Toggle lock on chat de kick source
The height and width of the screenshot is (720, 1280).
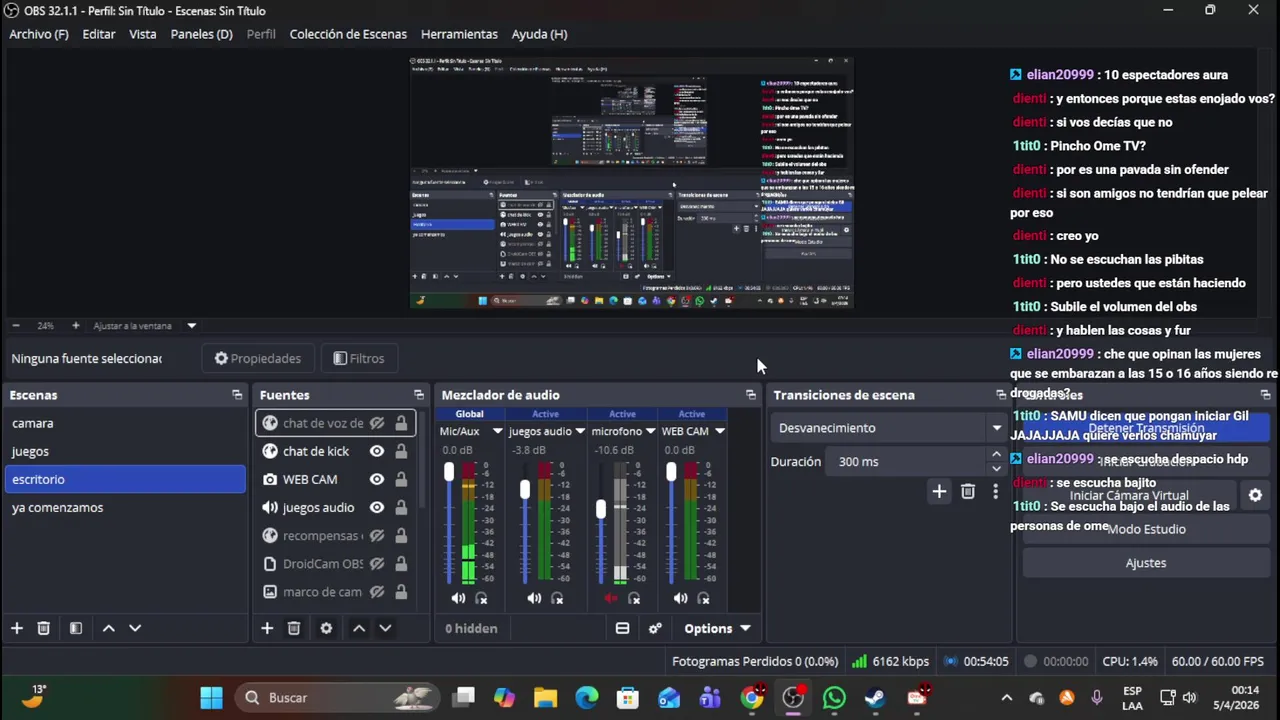(401, 451)
